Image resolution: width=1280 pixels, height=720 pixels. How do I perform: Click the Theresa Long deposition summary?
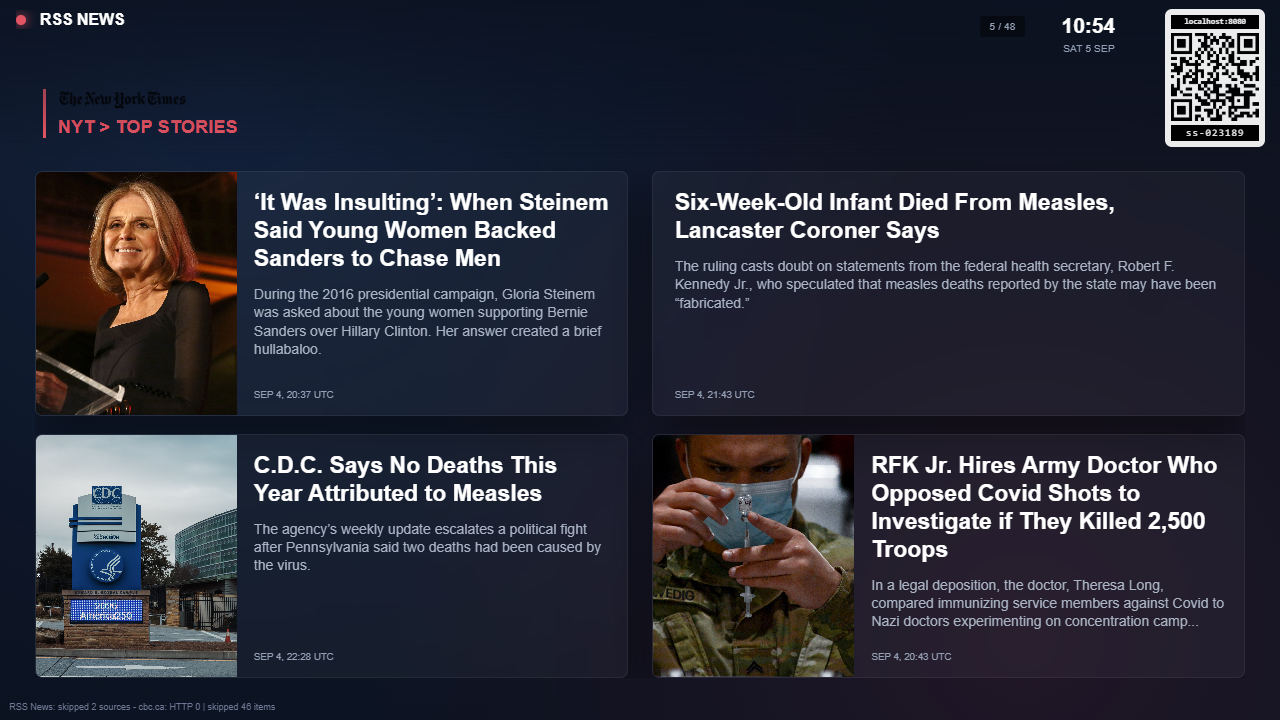(x=1047, y=603)
